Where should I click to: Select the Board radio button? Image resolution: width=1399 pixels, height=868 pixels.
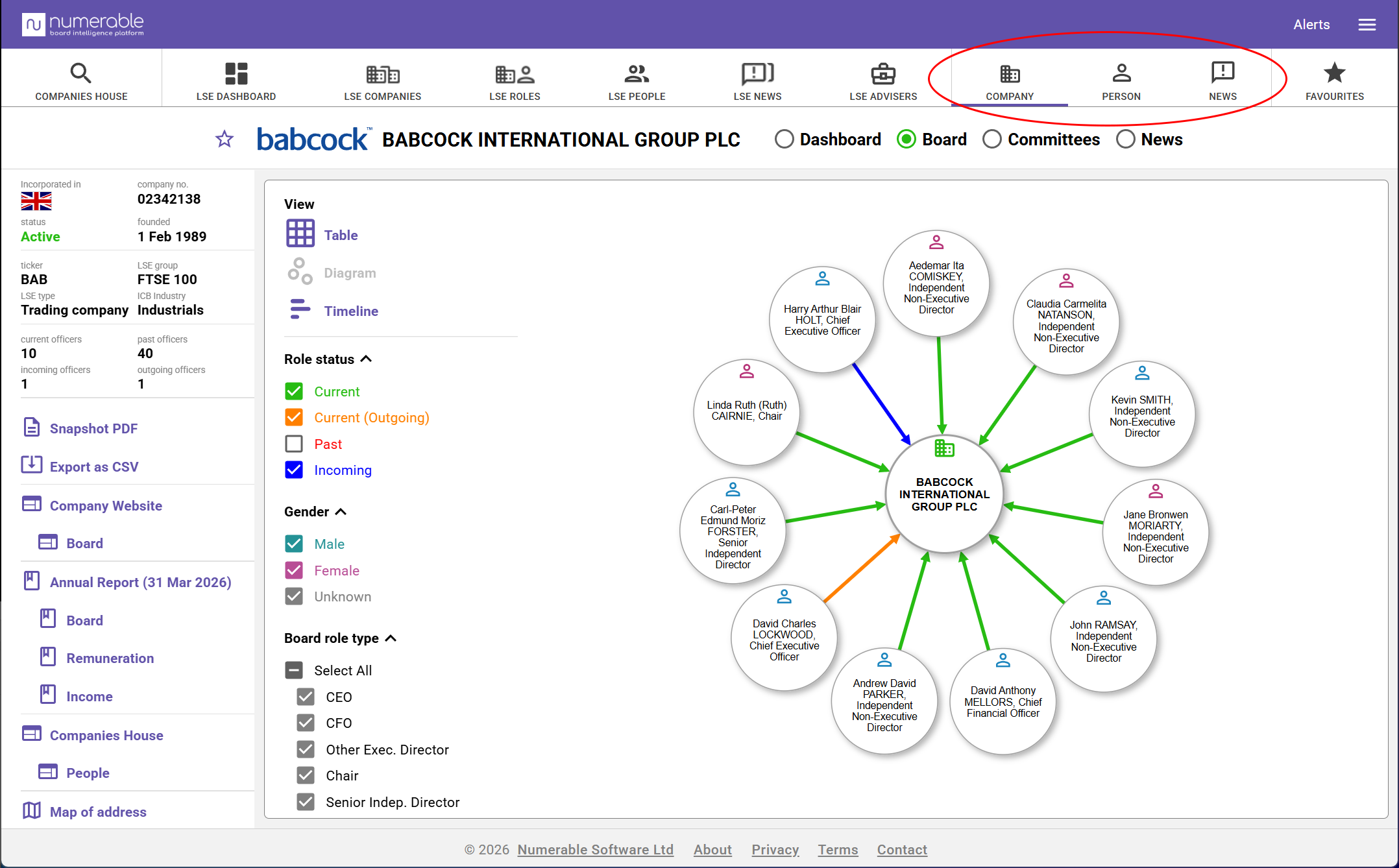click(x=906, y=139)
